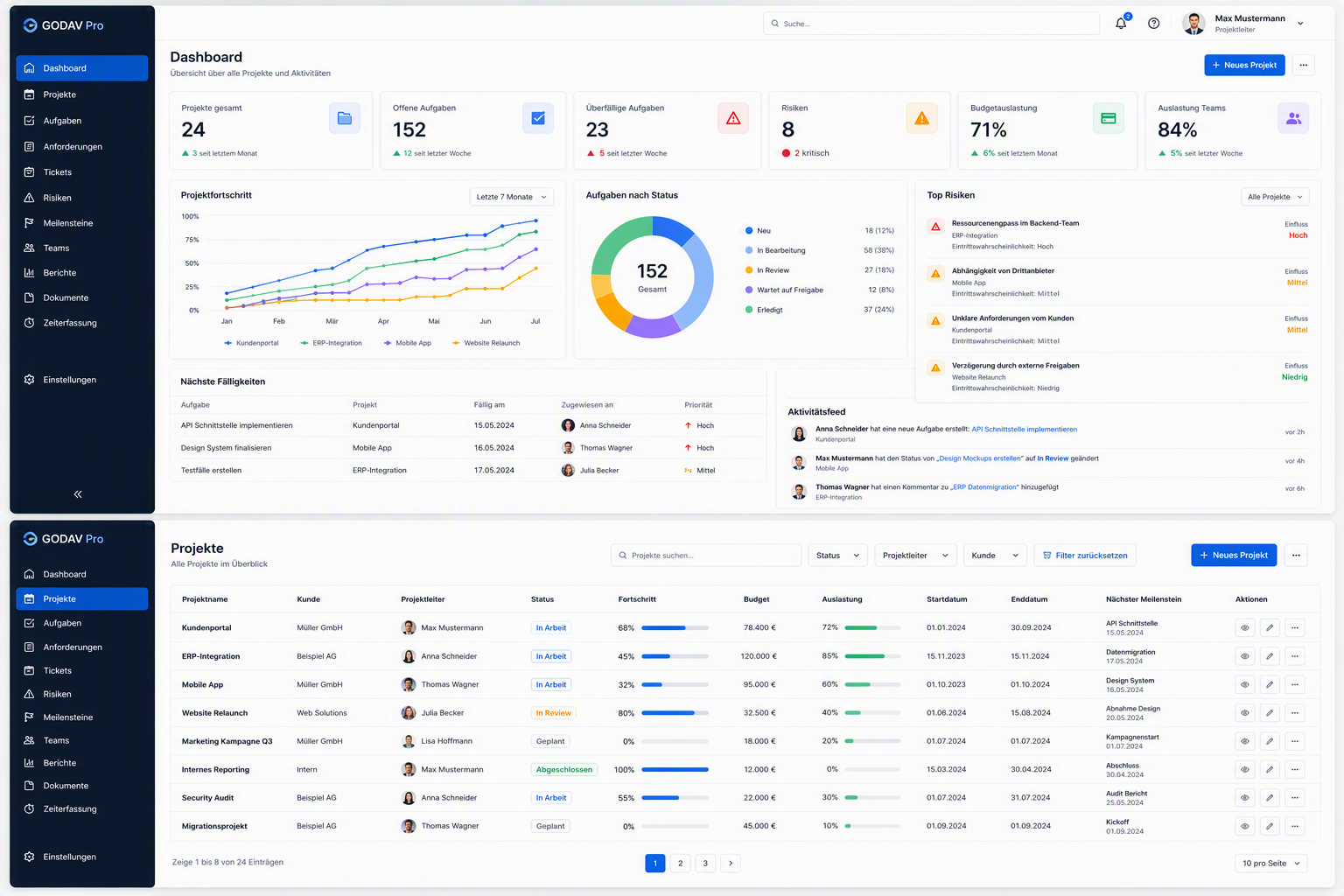
Task: Collapse the Dashboard view sidebar
Action: [x=78, y=494]
